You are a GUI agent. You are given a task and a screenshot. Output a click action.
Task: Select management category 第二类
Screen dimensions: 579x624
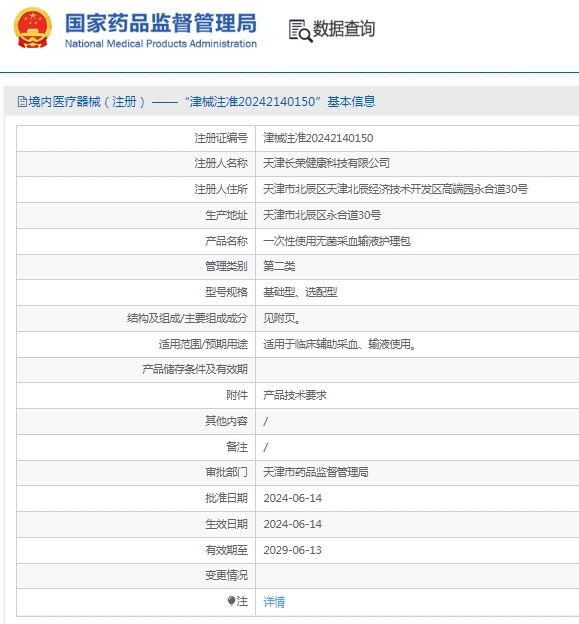[x=279, y=266]
